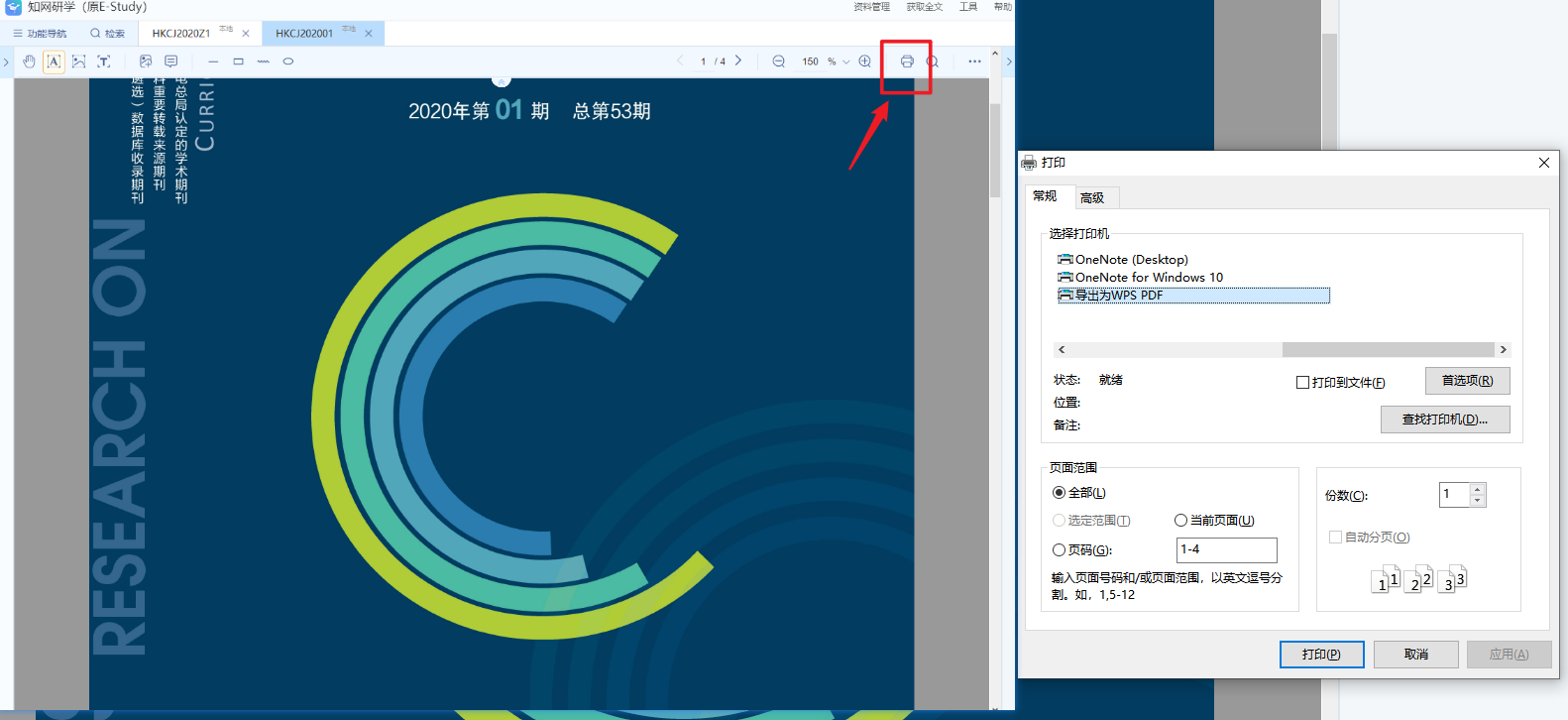Select the ellipse drawing tool
Image resolution: width=1568 pixels, height=720 pixels.
(288, 61)
